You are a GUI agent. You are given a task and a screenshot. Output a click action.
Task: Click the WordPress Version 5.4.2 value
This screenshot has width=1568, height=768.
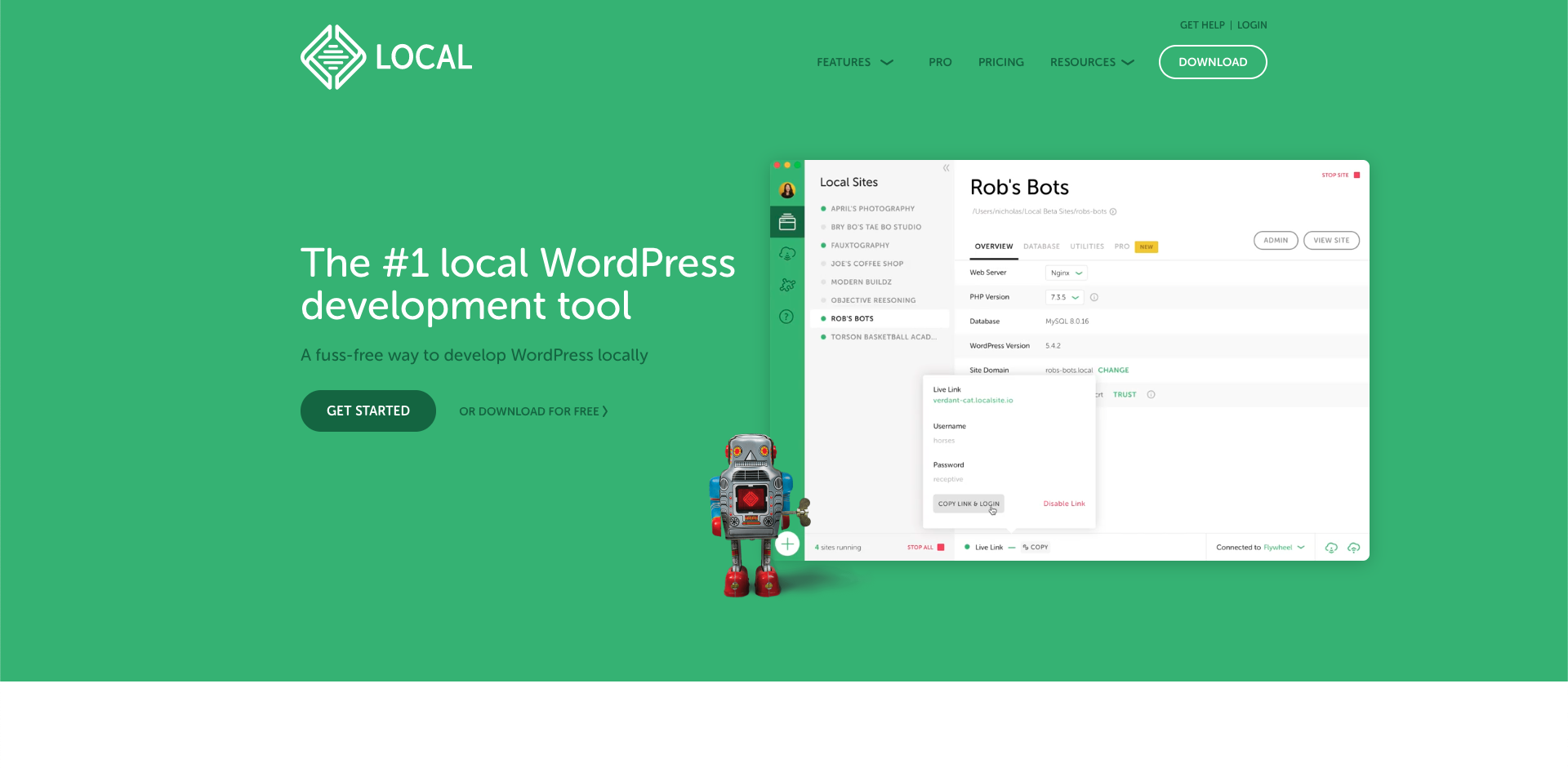click(x=1053, y=346)
